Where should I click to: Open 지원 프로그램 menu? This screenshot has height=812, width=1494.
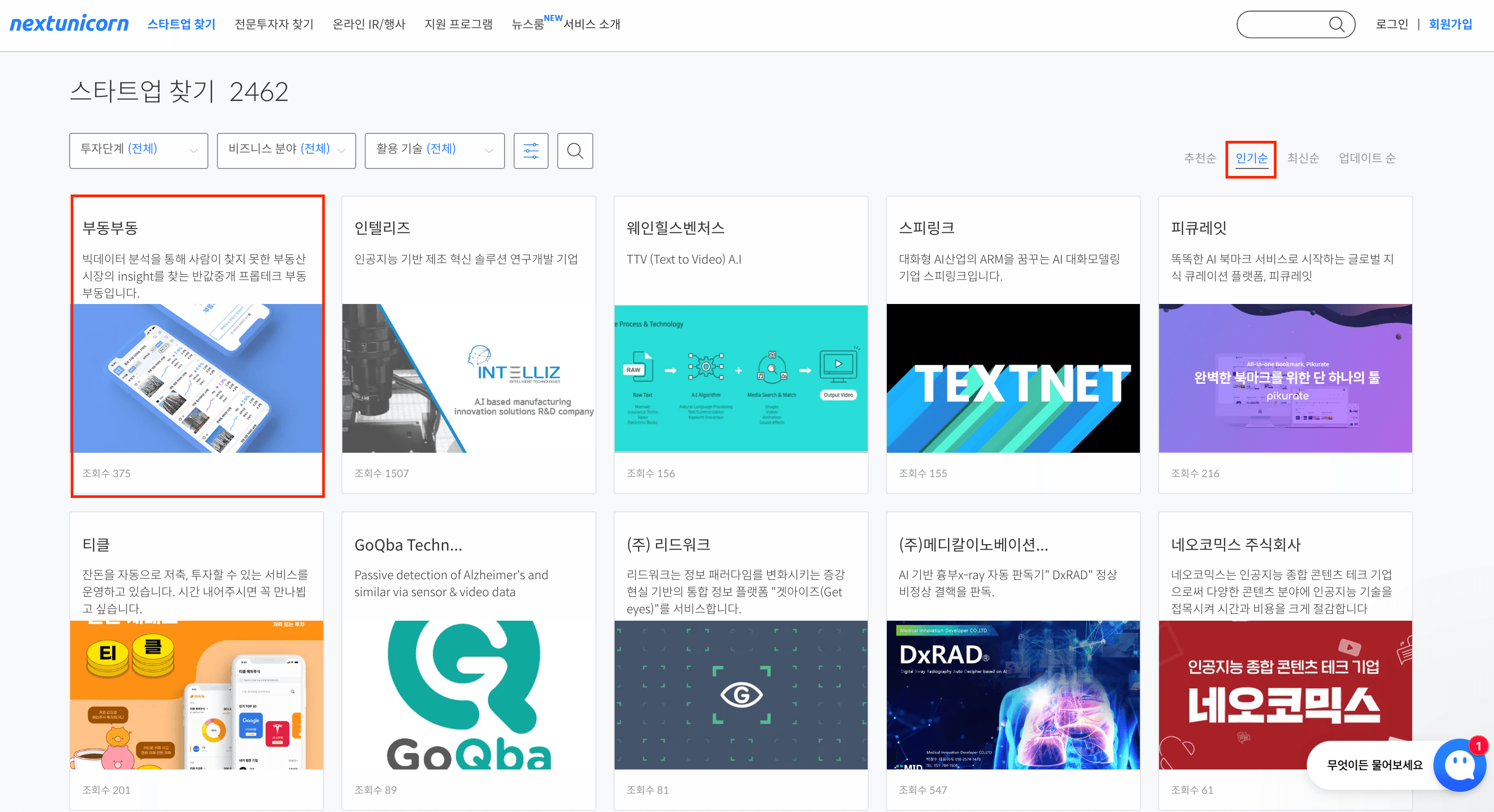pos(458,24)
